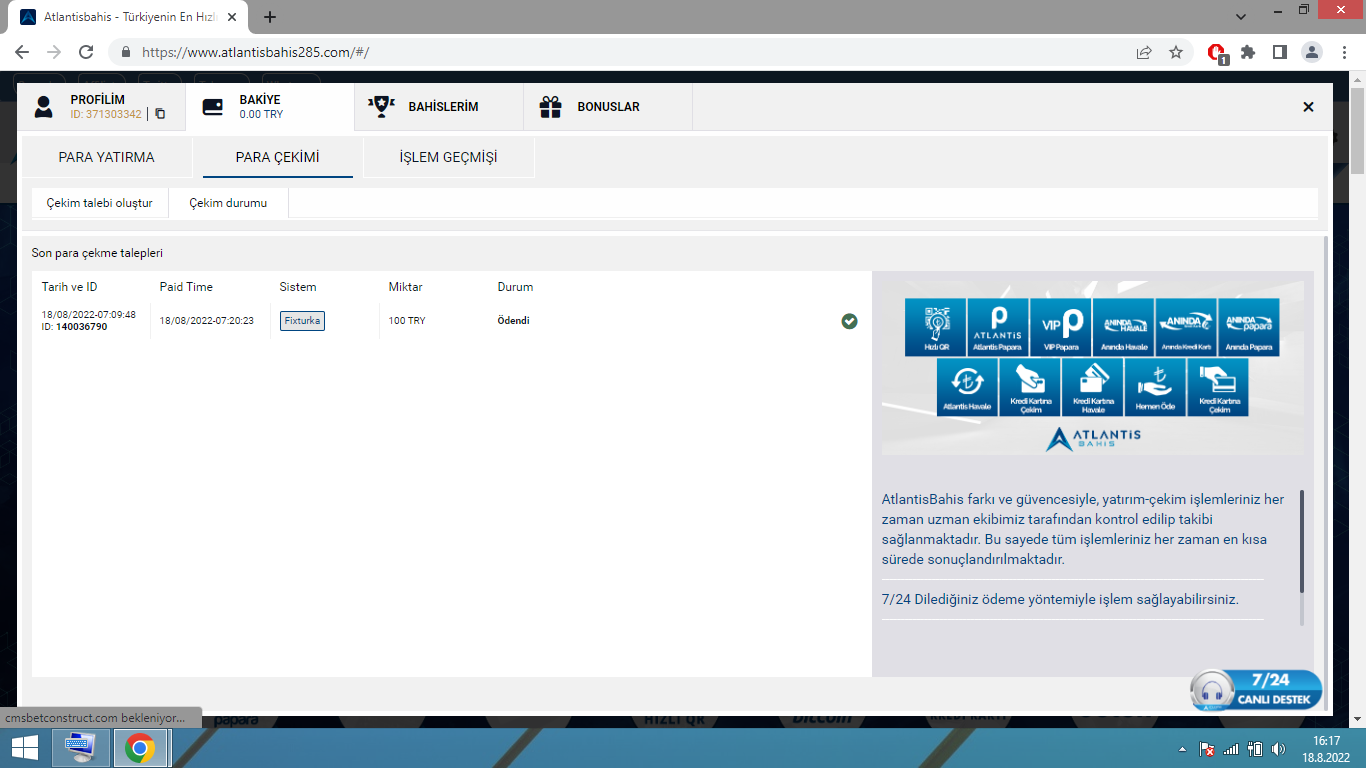Viewport: 1366px width, 768px height.
Task: Bookmark this page with star icon
Action: (x=1176, y=52)
